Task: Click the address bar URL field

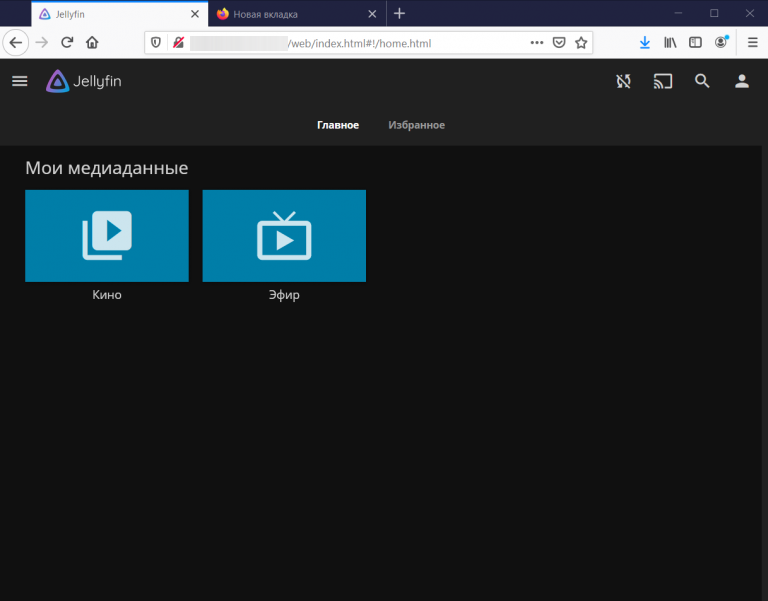Action: point(400,43)
